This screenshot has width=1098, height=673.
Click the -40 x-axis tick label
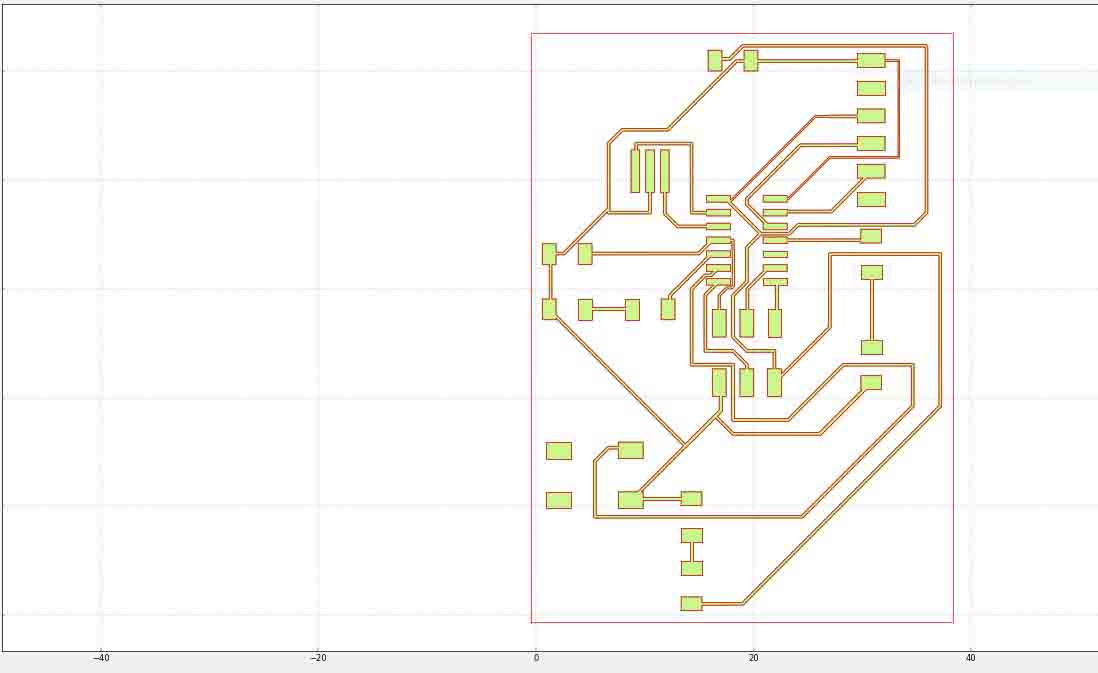[102, 658]
